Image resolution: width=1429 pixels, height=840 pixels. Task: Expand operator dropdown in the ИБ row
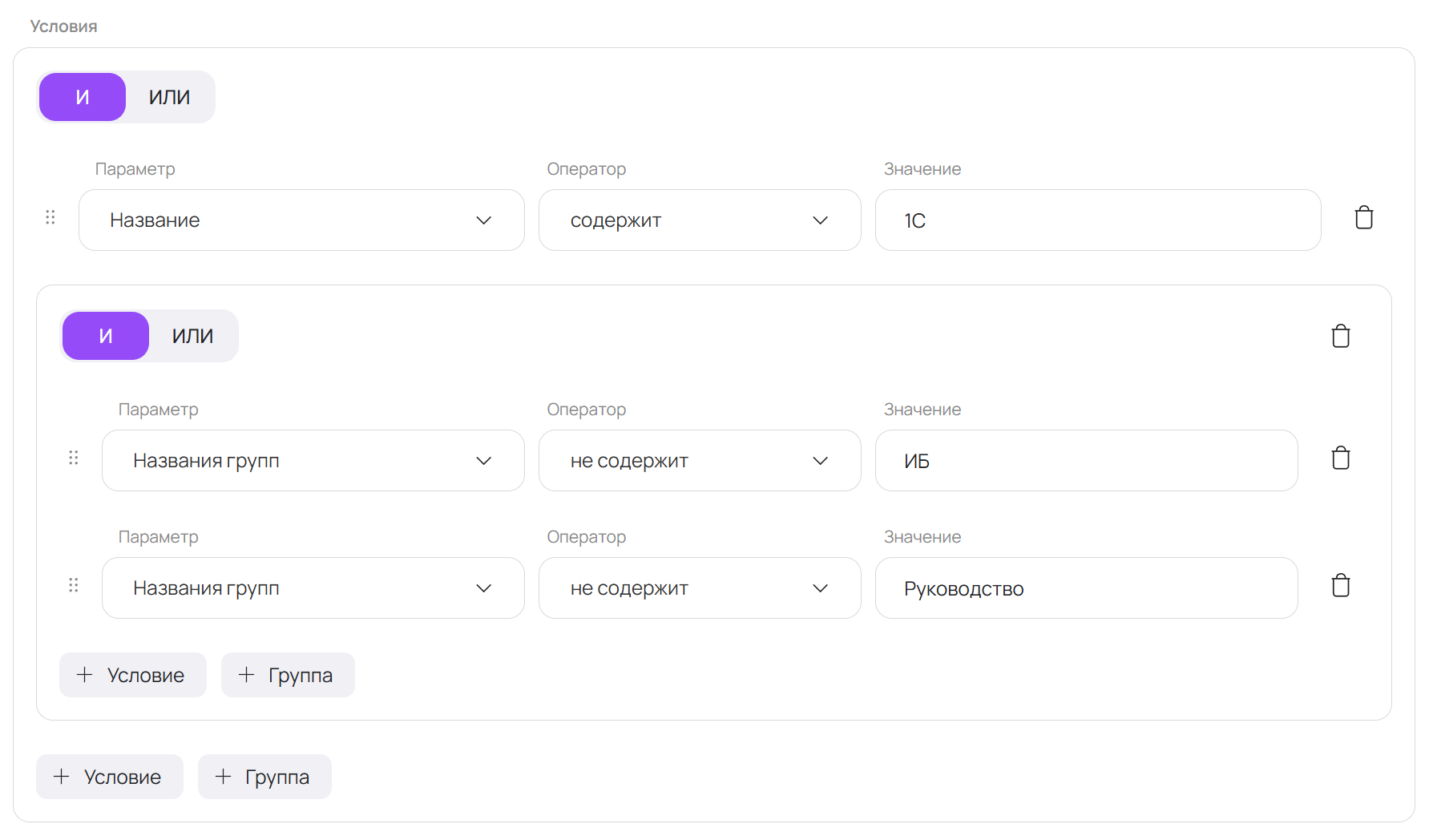pyautogui.click(x=699, y=461)
